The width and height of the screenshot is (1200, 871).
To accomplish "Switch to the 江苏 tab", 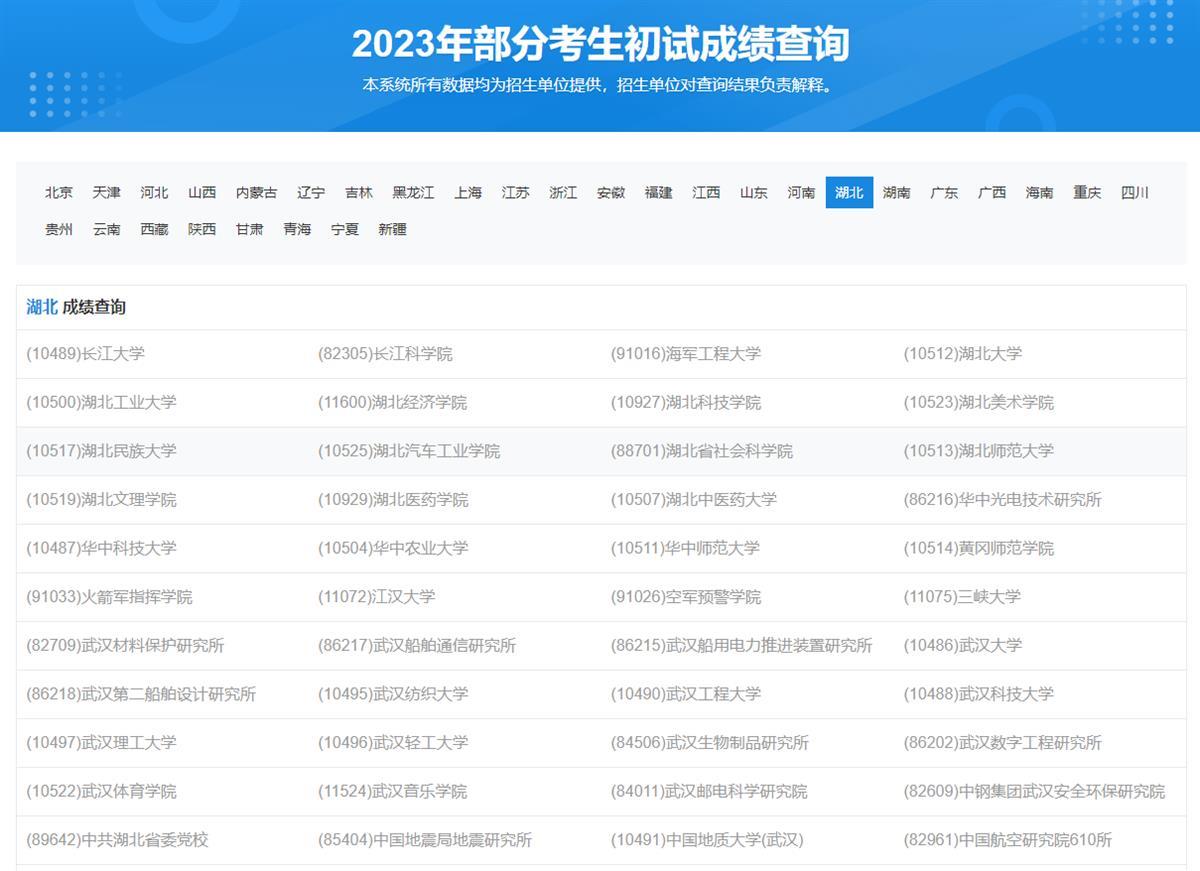I will pos(516,193).
